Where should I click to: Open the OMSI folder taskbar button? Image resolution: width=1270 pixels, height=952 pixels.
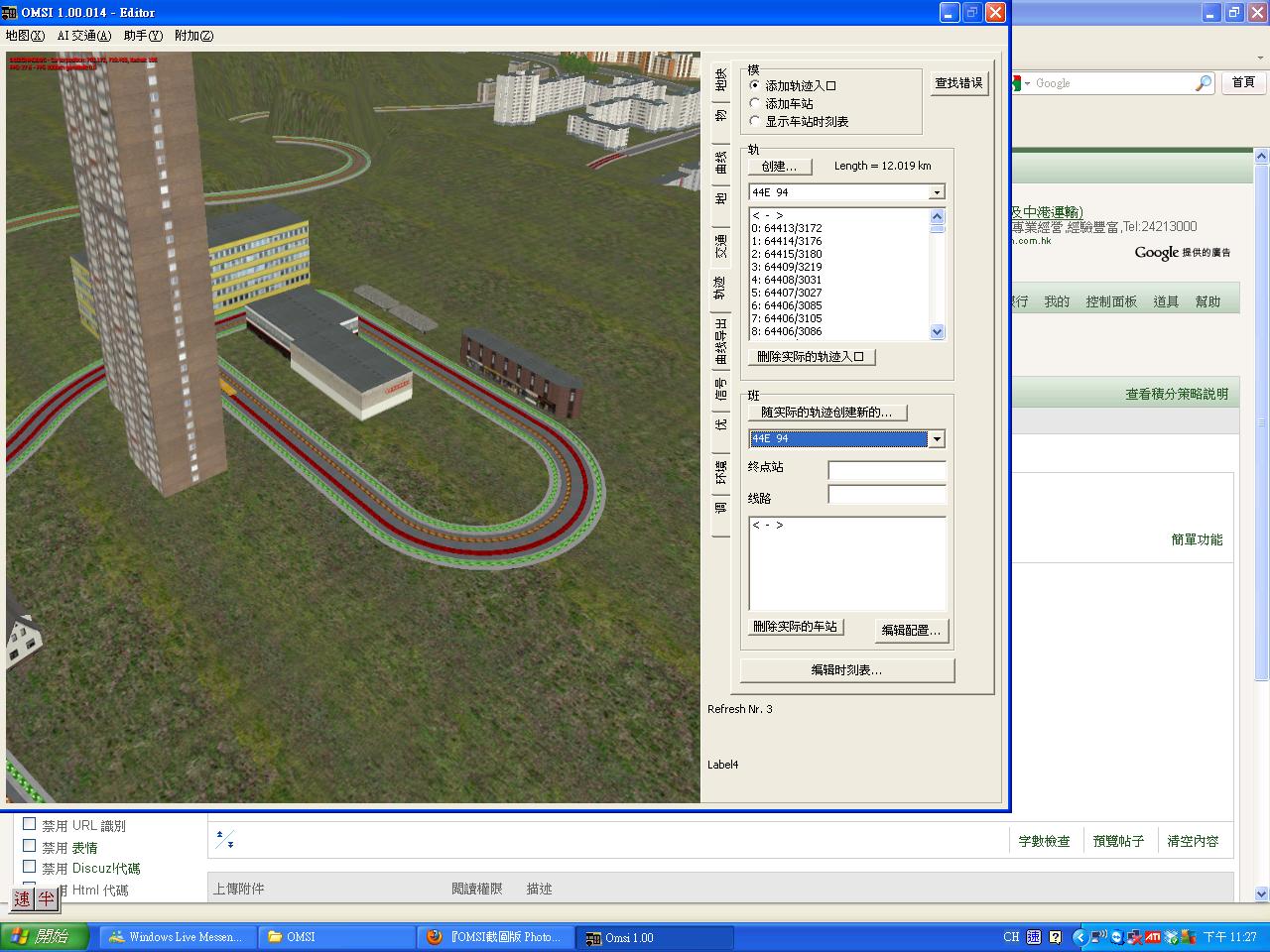(x=336, y=937)
